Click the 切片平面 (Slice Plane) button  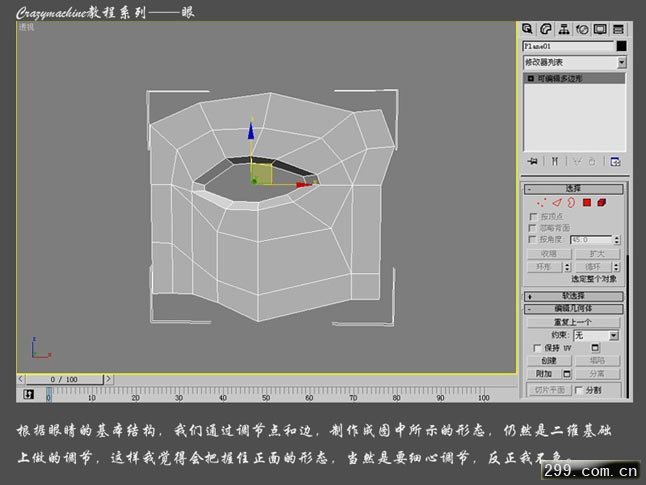tap(549, 390)
